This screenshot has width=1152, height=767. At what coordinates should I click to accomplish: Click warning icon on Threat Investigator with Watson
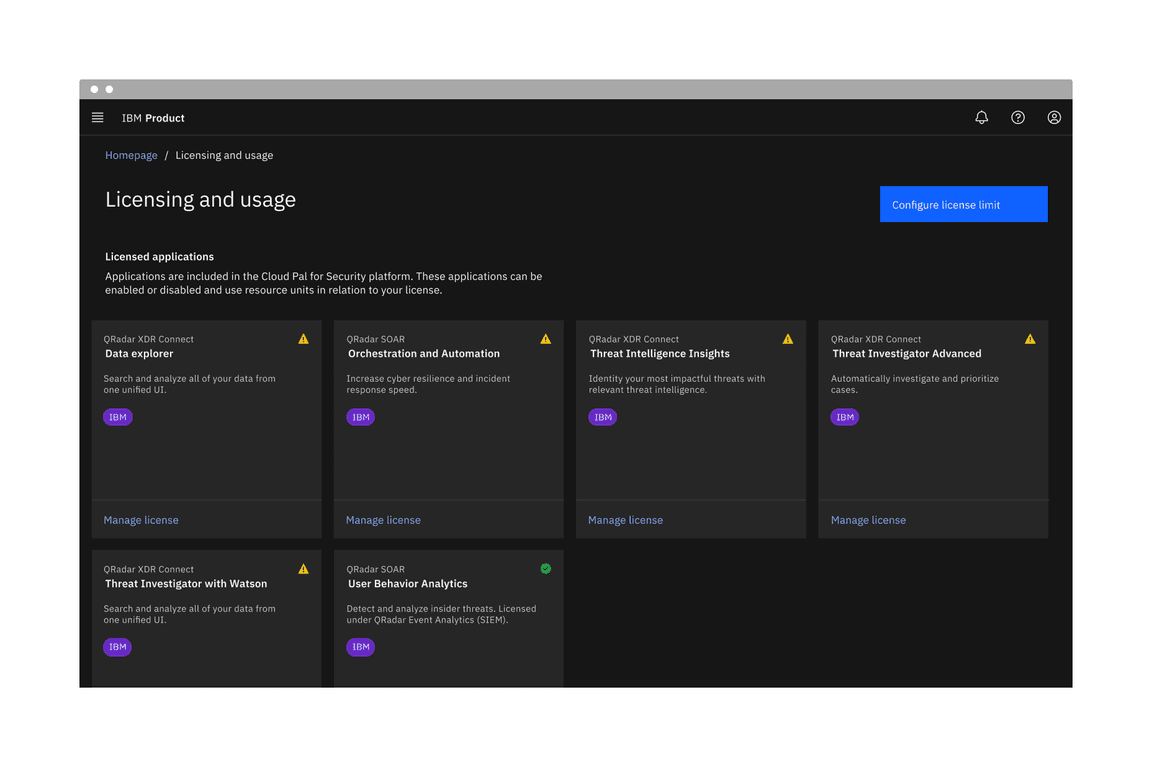point(303,569)
